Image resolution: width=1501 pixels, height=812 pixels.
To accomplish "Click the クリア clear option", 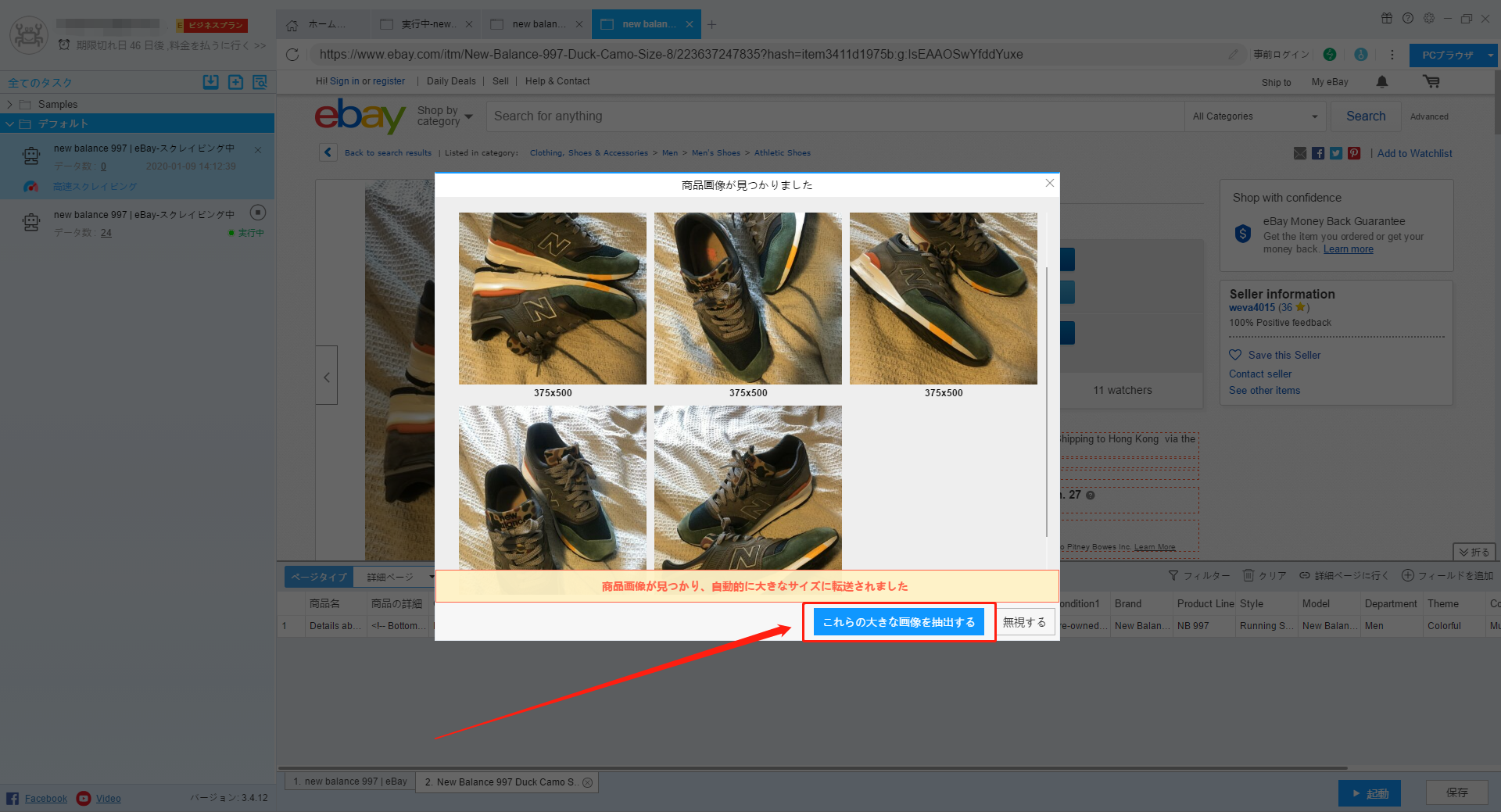I will (1264, 575).
